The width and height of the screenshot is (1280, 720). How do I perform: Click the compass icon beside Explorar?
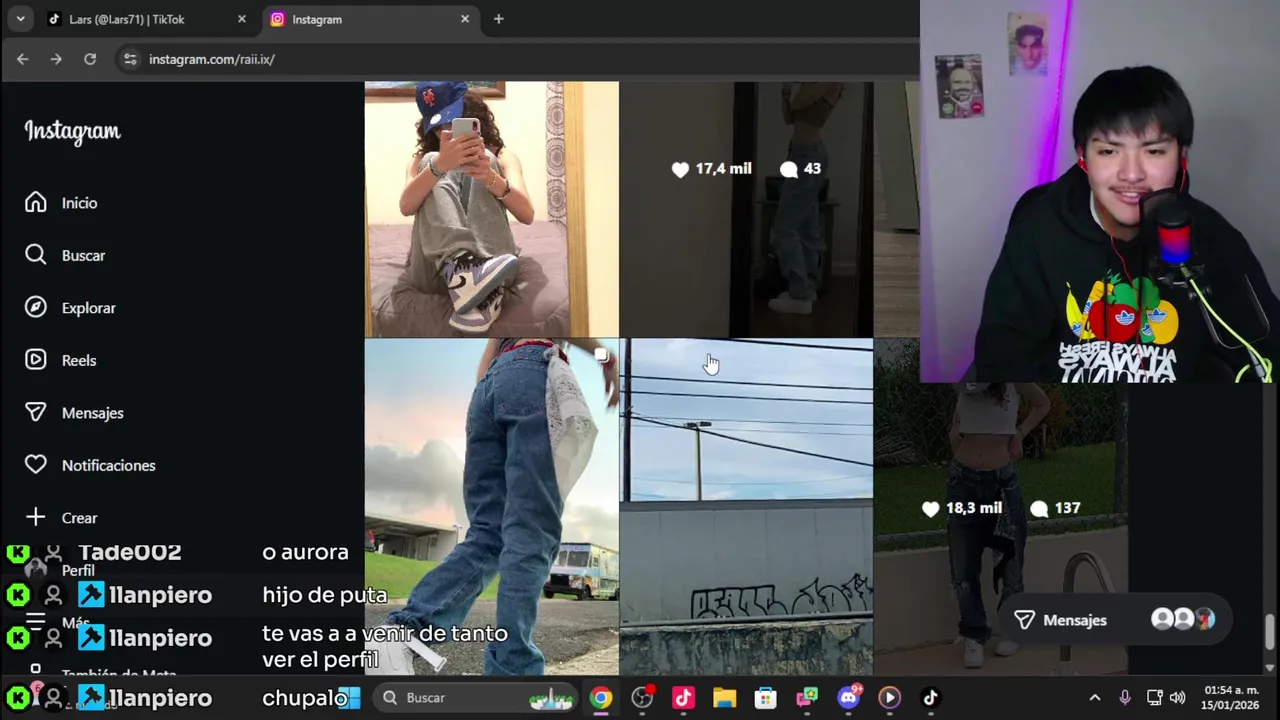point(36,308)
